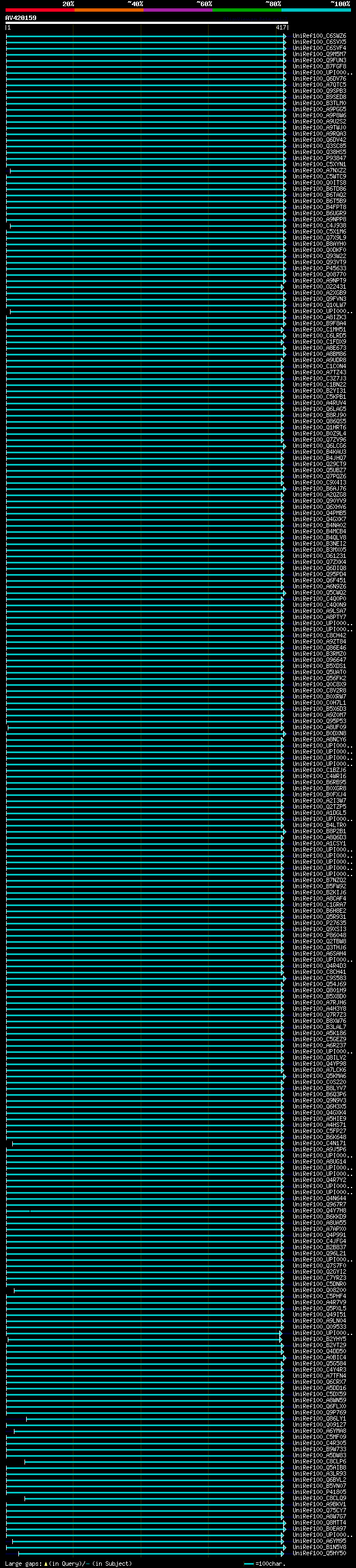This screenshot has height=1568, width=356.
Task: Select hit label UniRef100_B6RB95
Action: click(x=319, y=782)
